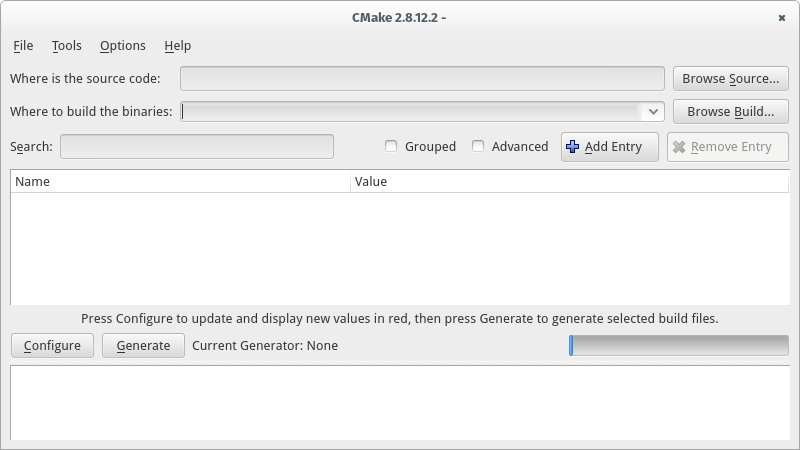Click the Browse Build button
Viewport: 800px width, 450px height.
click(x=731, y=112)
